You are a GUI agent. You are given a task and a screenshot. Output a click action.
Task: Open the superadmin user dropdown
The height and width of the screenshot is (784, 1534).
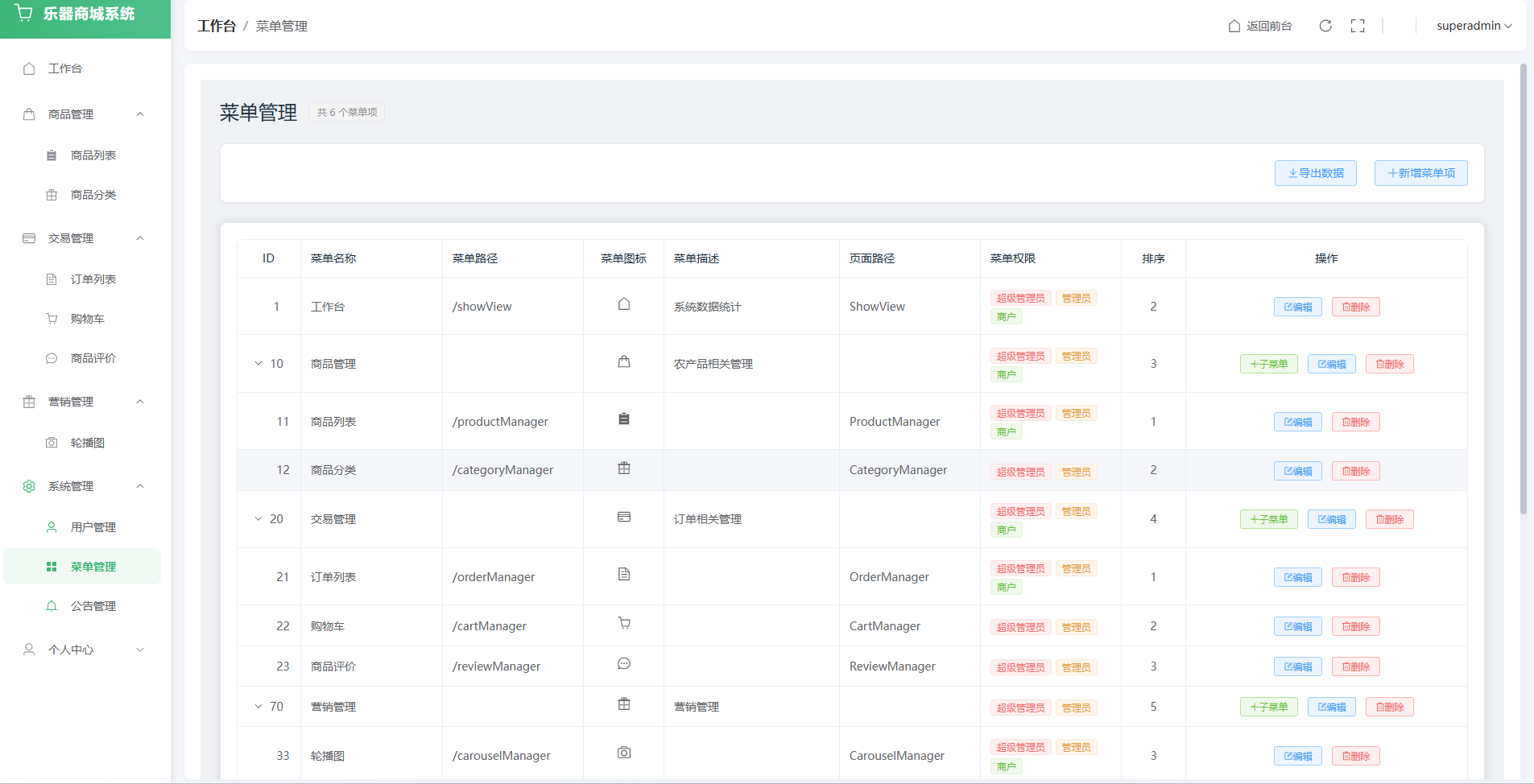click(1474, 26)
